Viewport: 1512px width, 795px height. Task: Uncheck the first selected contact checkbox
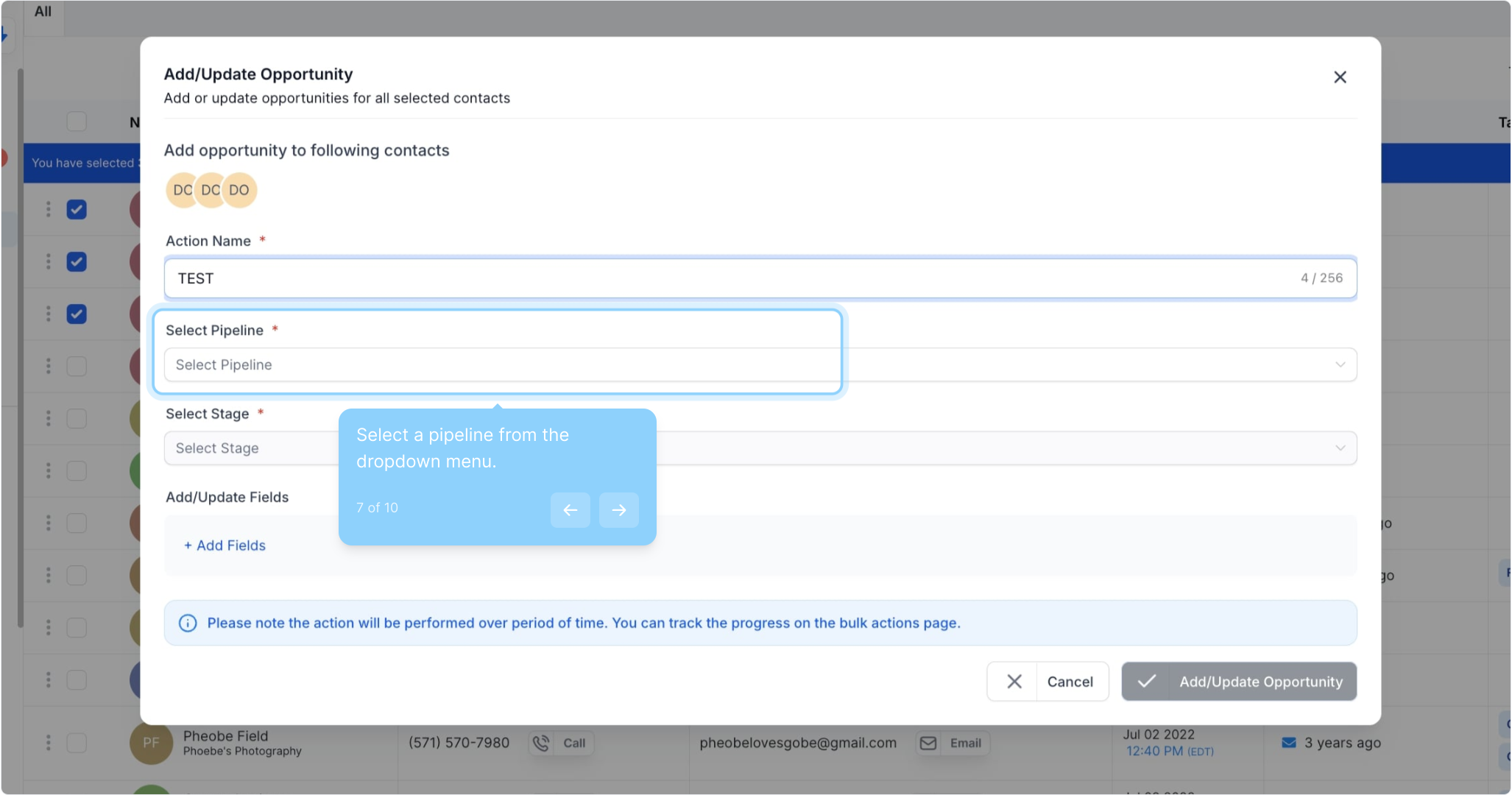click(77, 210)
